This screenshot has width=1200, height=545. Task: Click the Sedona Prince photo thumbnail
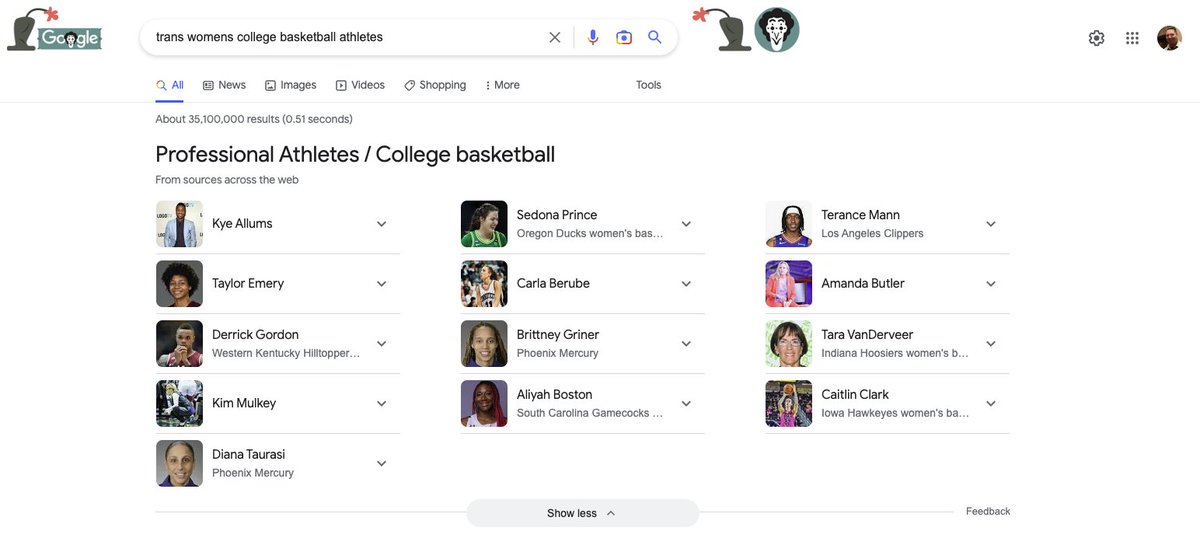click(484, 224)
